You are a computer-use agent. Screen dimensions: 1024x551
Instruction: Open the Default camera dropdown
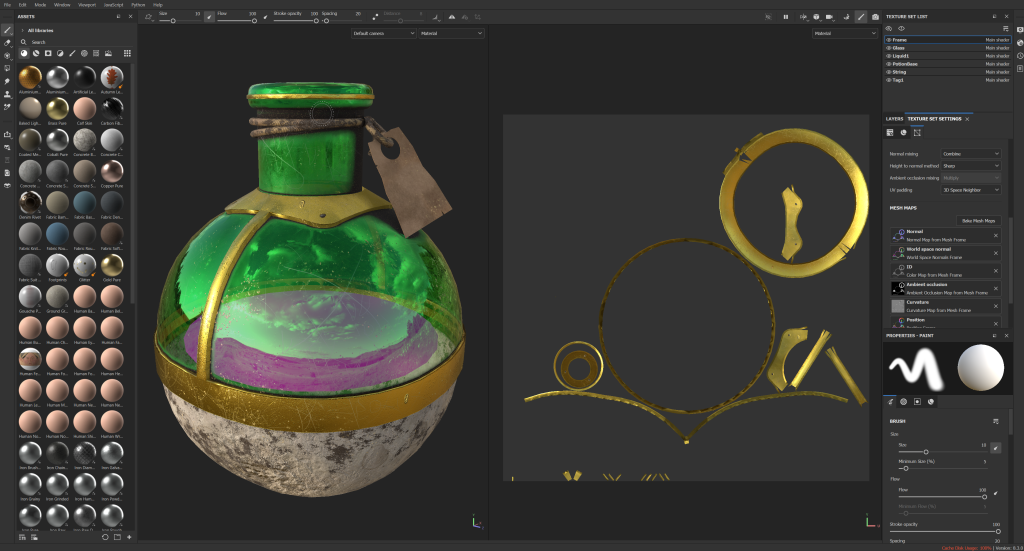click(x=383, y=33)
